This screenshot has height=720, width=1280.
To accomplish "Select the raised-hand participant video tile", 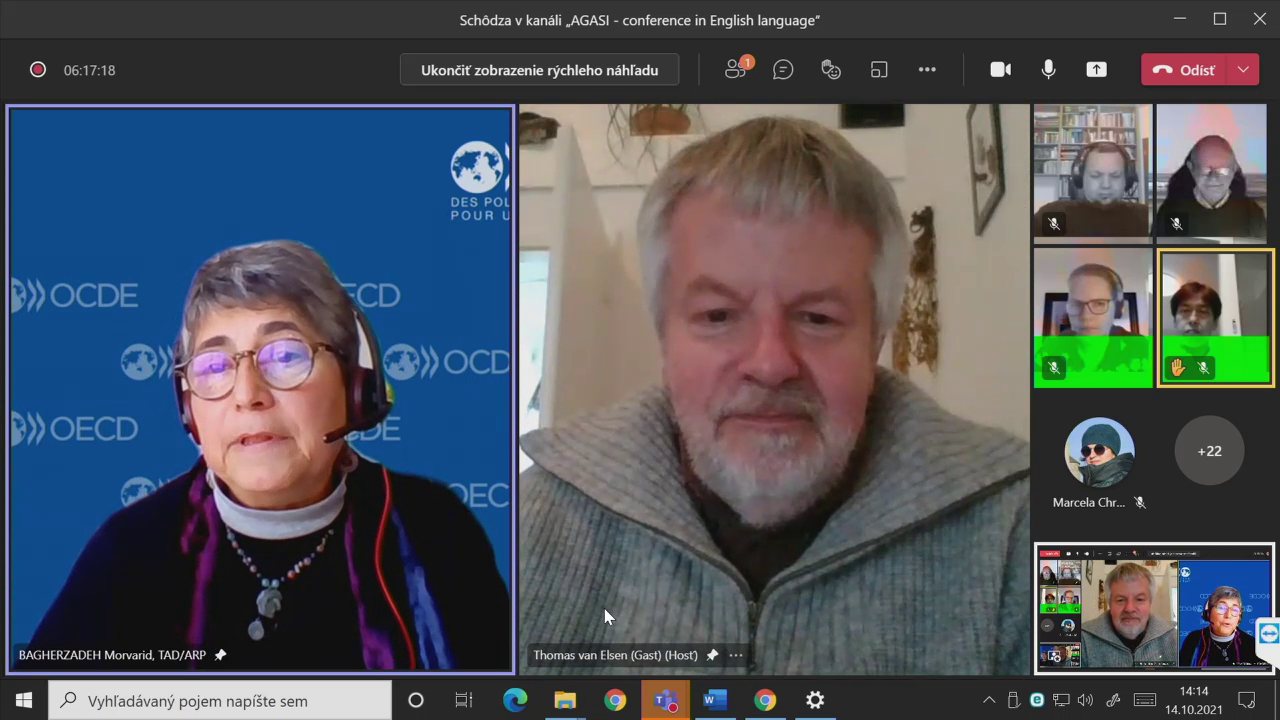I will (x=1215, y=317).
